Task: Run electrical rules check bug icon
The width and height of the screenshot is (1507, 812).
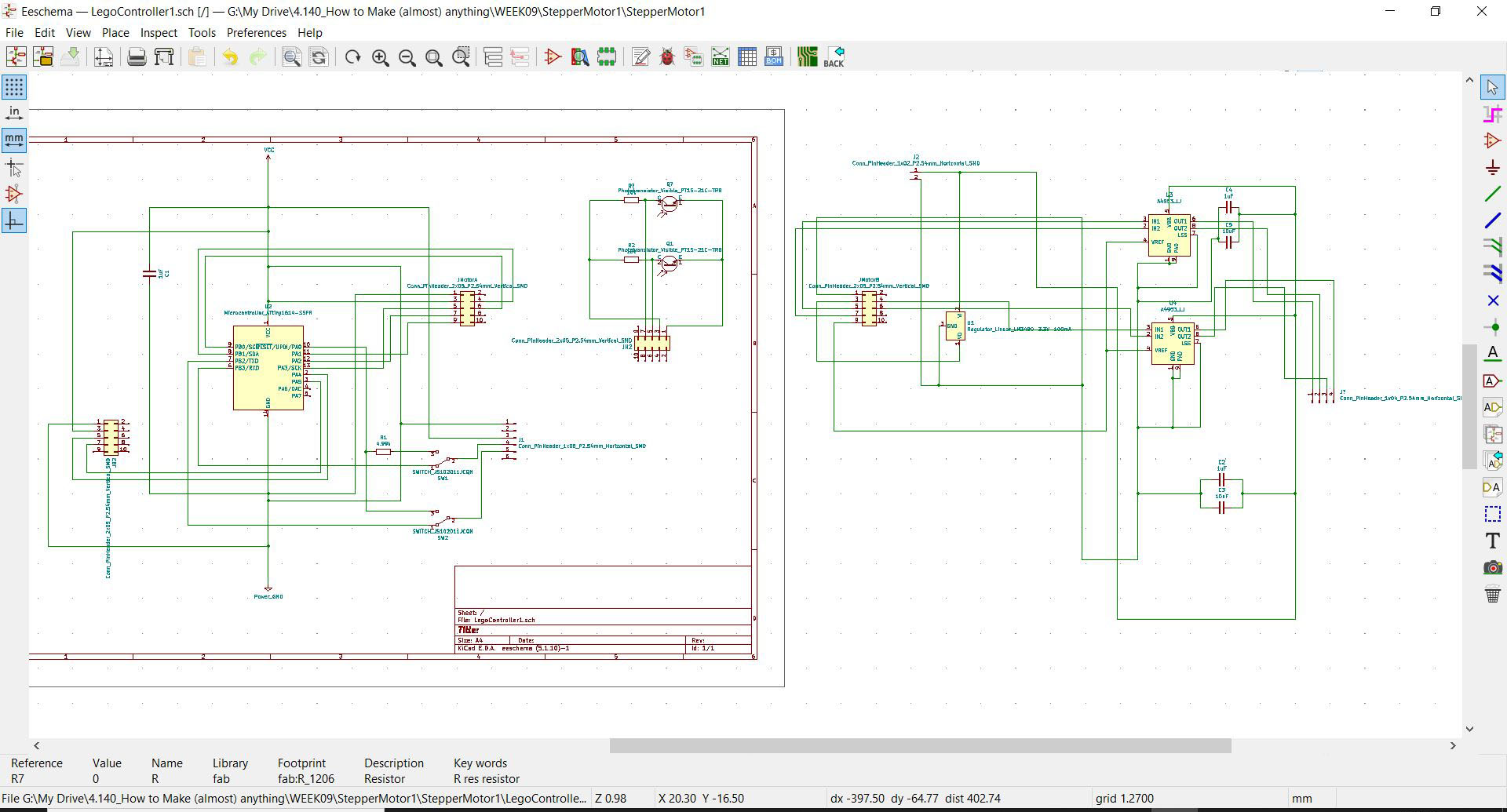Action: [667, 56]
